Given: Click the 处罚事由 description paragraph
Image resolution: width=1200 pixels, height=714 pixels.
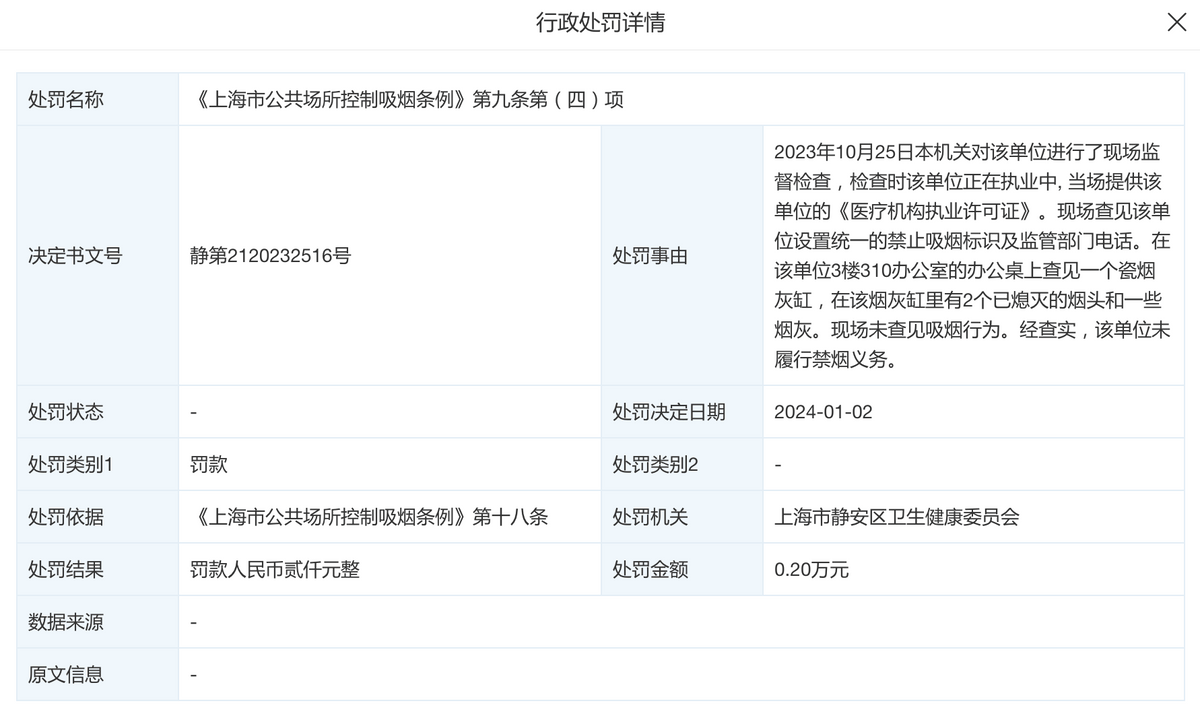Looking at the screenshot, I should [x=972, y=256].
